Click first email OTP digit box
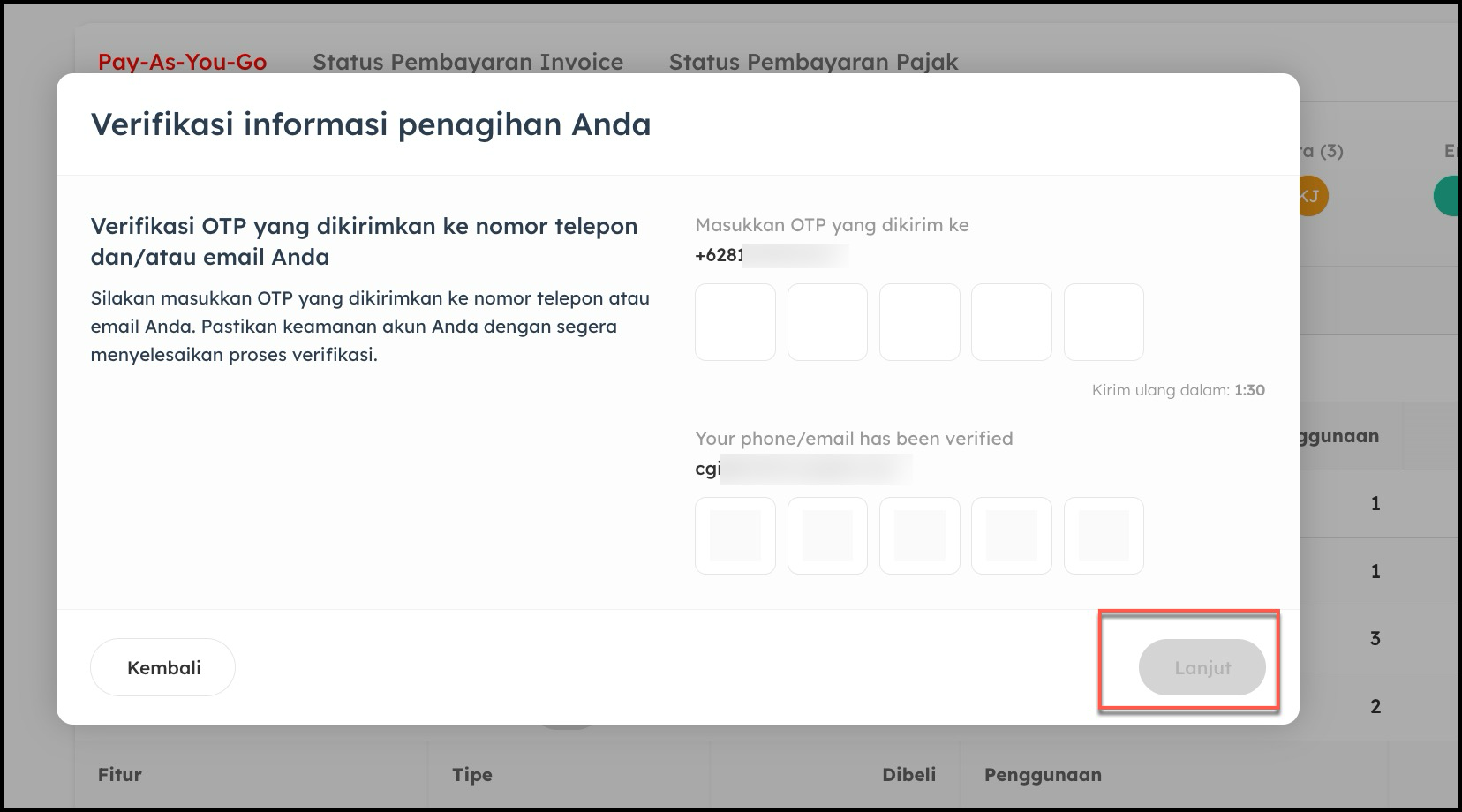Screen dimensions: 1462x812 pos(735,536)
